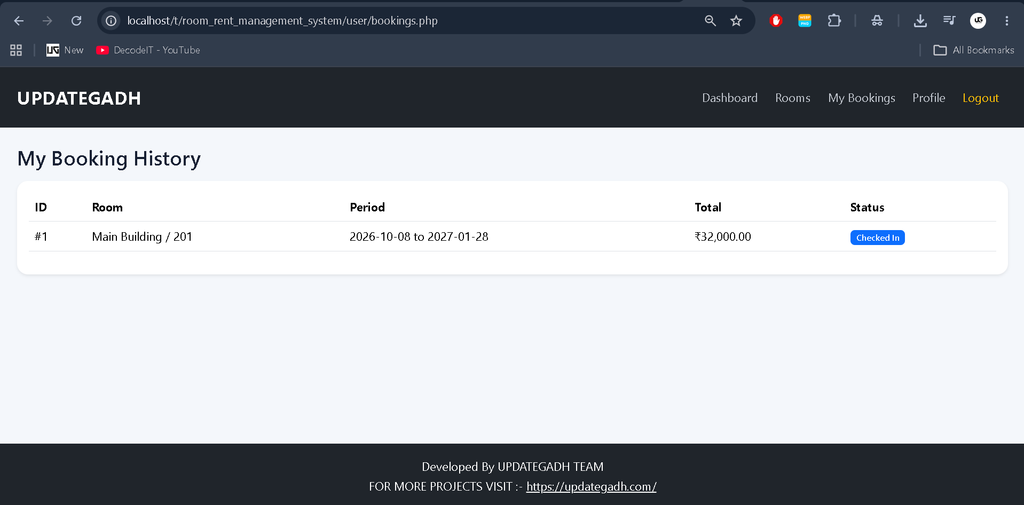Open the media controls icon
This screenshot has width=1024, height=505.
click(x=949, y=21)
